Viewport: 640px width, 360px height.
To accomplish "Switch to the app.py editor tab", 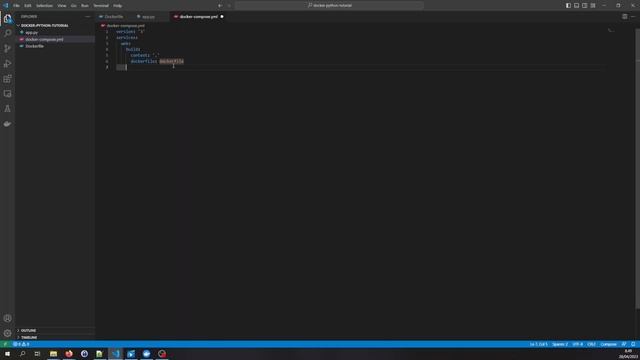I will 148,17.
